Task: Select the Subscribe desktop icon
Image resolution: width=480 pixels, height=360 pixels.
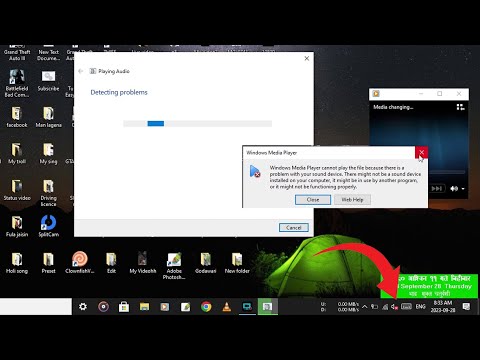Action: pos(48,80)
